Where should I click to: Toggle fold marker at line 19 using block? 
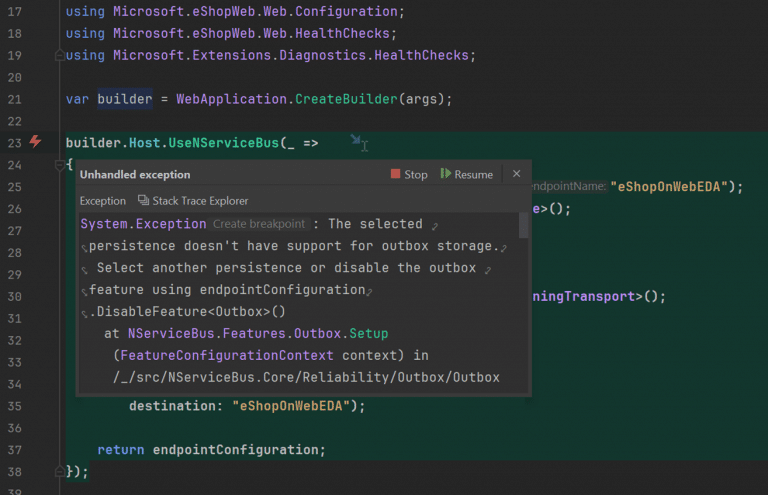(x=59, y=55)
